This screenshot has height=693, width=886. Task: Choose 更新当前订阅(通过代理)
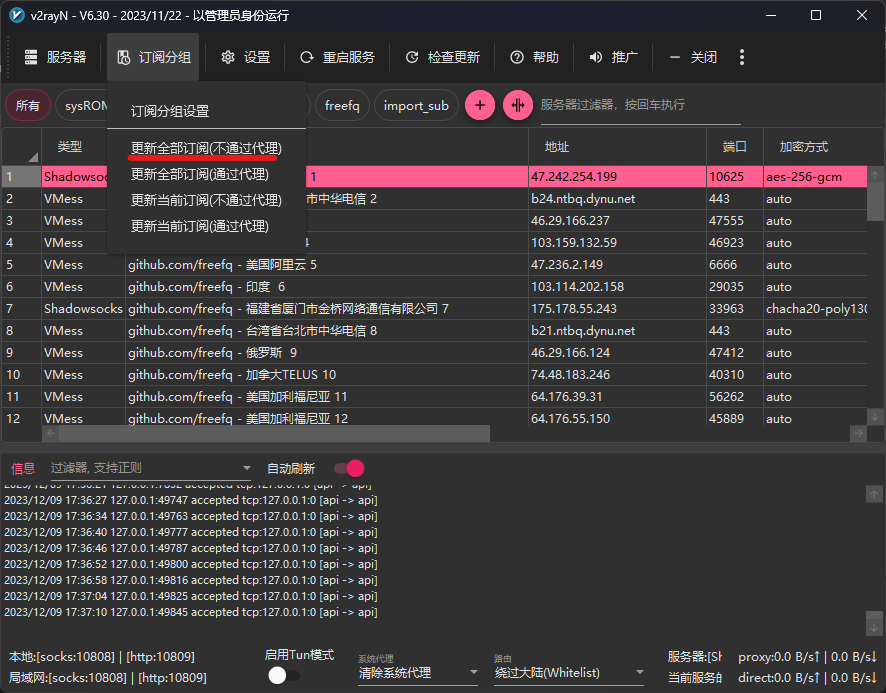[199, 226]
